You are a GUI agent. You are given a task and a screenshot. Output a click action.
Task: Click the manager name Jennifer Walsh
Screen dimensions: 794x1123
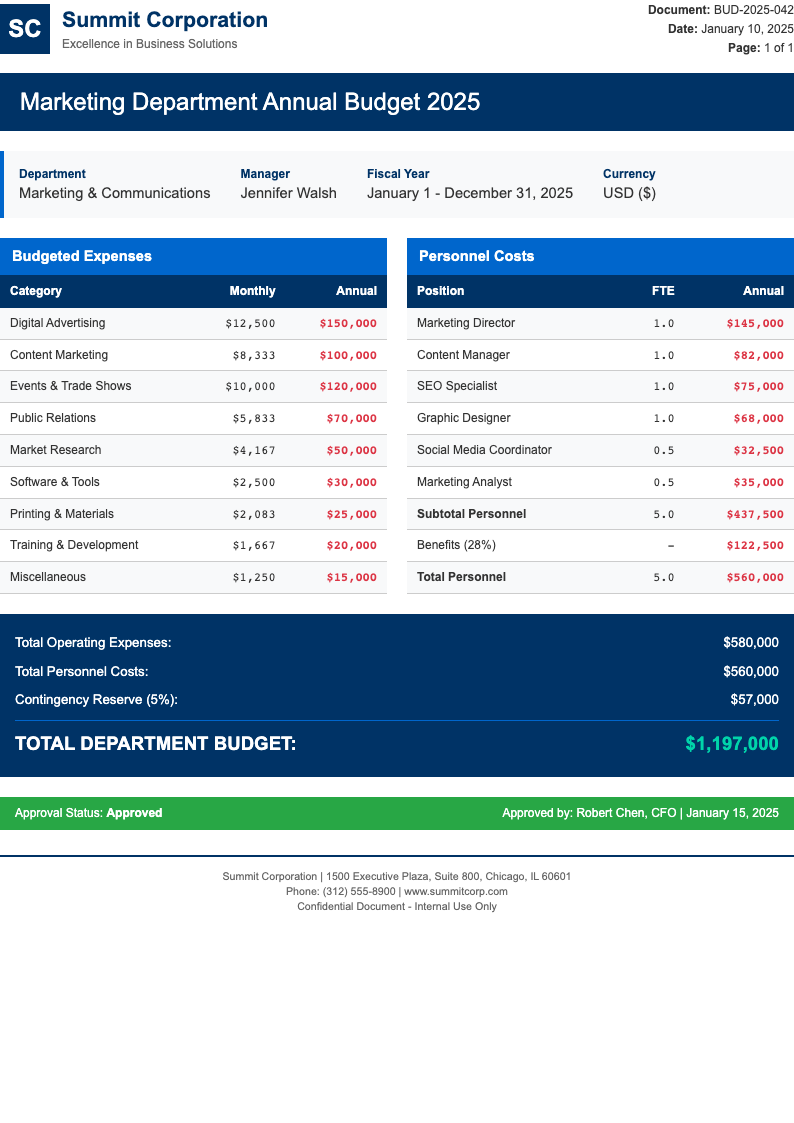[x=288, y=193]
